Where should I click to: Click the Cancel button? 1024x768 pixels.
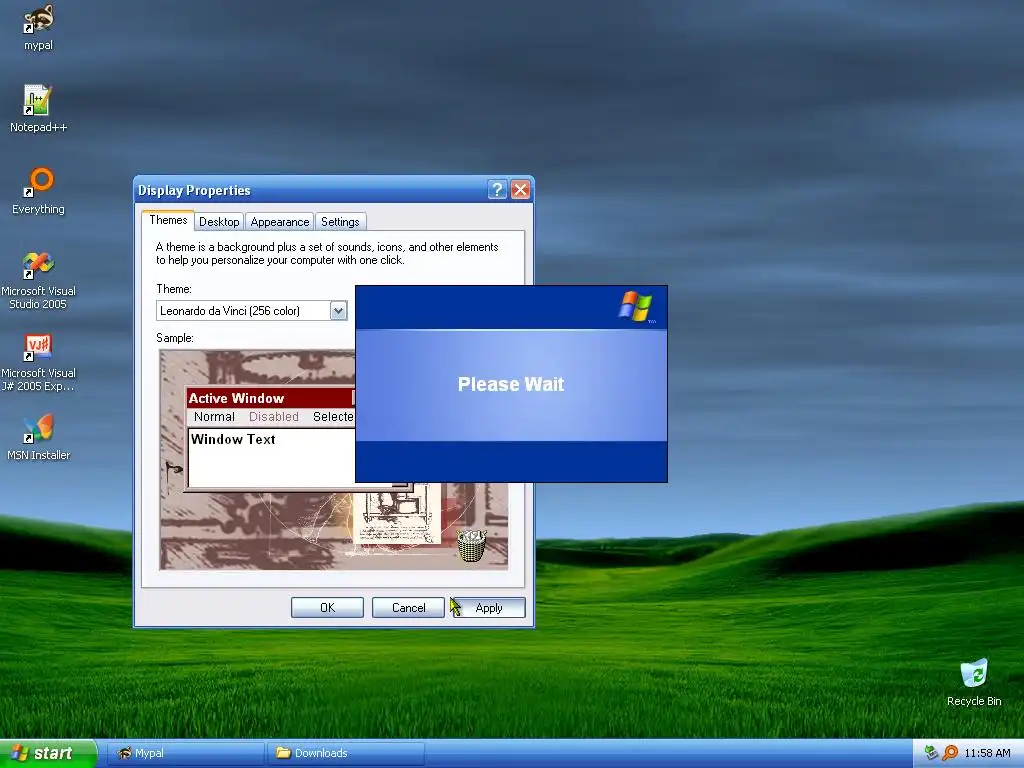pyautogui.click(x=408, y=607)
